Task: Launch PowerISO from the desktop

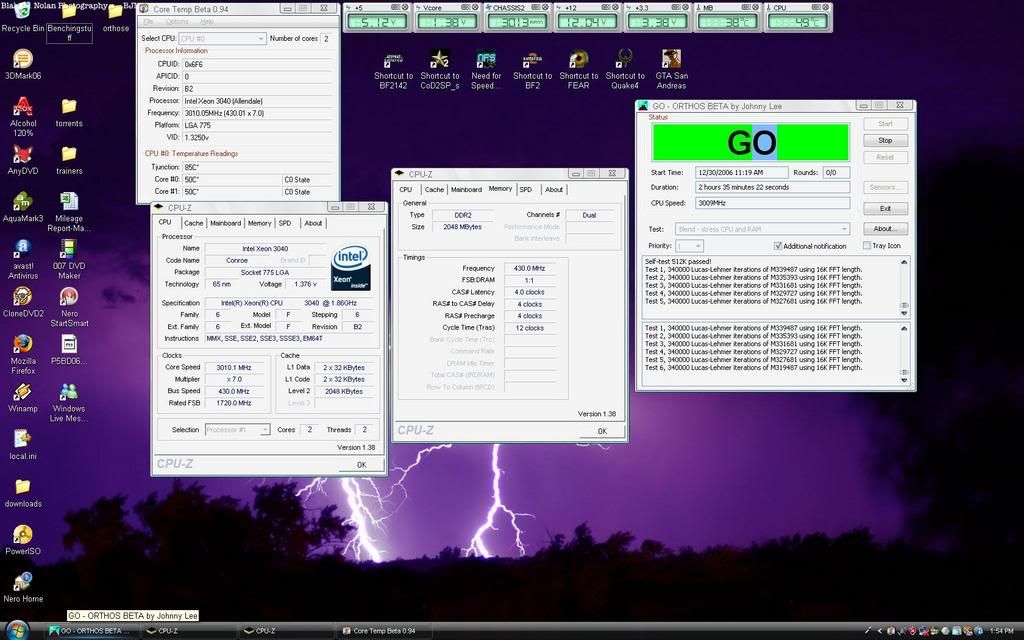Action: tap(23, 540)
